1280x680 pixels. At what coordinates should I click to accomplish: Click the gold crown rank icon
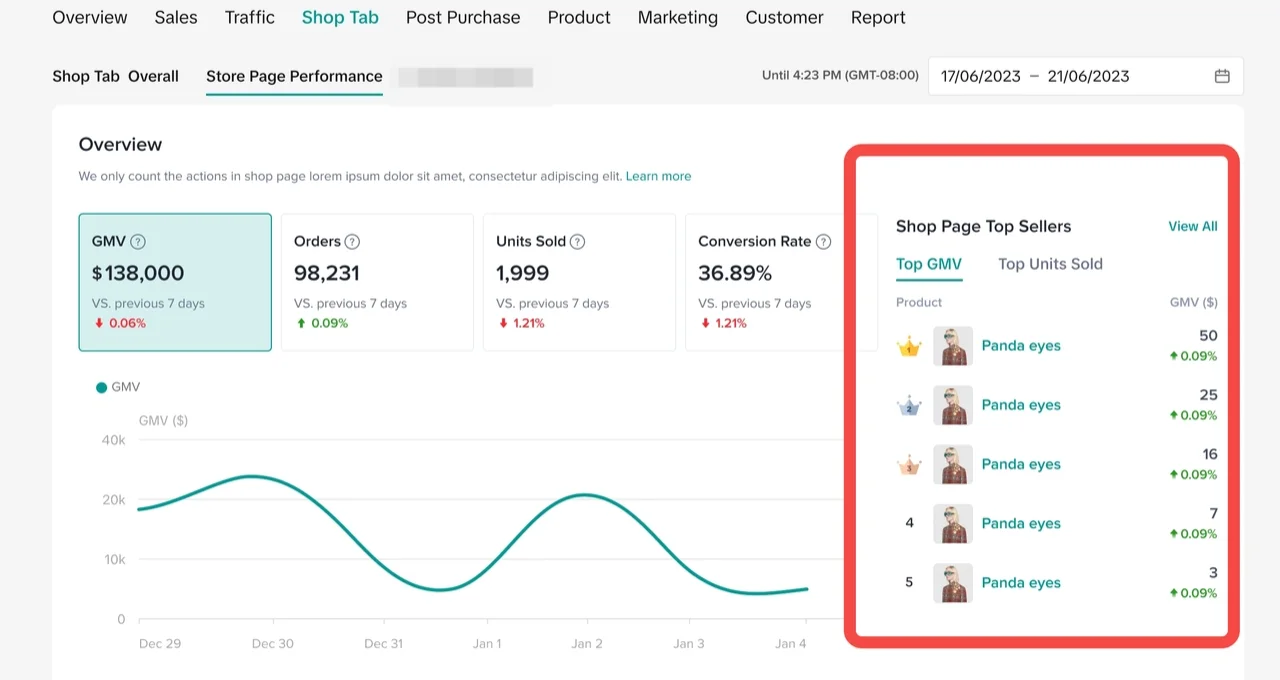pos(909,347)
